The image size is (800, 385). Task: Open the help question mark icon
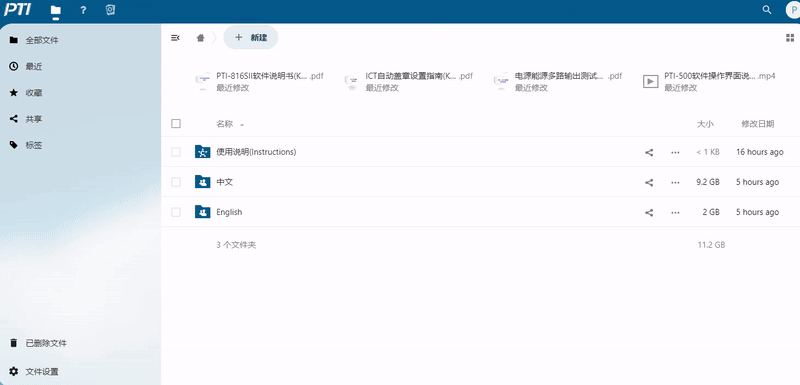click(83, 10)
